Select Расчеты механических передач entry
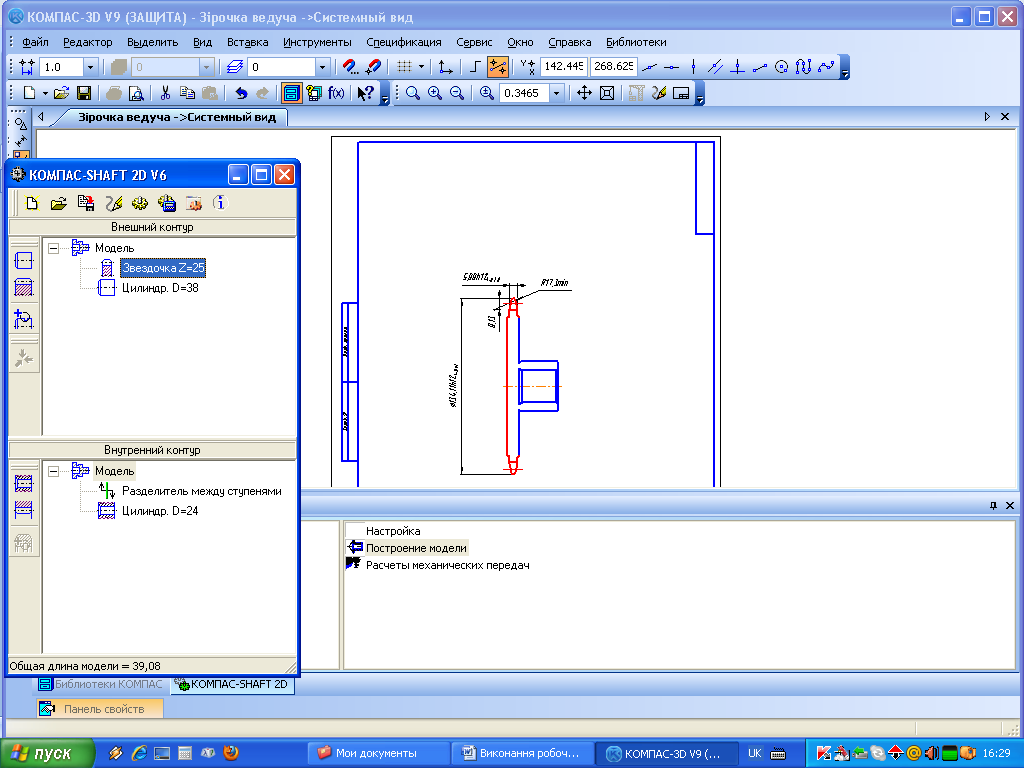This screenshot has width=1024, height=768. point(447,566)
